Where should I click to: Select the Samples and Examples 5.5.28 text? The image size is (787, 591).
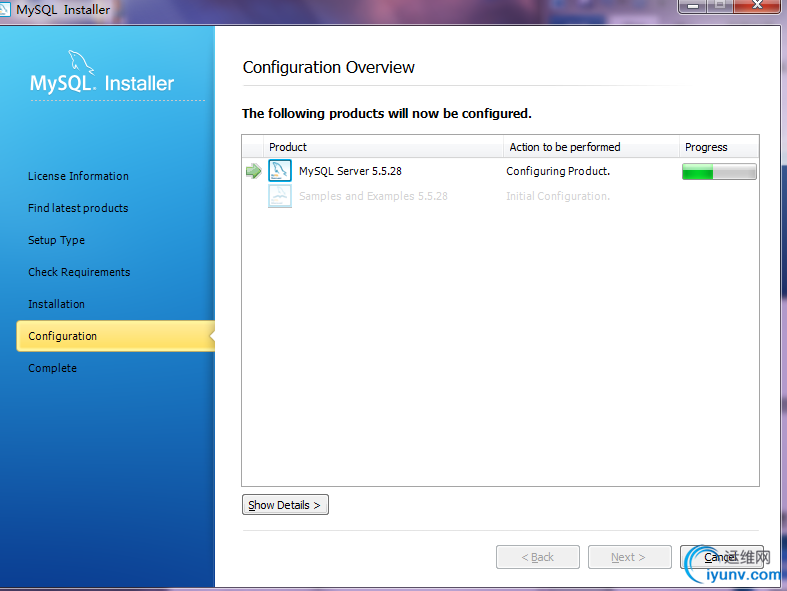[x=373, y=196]
